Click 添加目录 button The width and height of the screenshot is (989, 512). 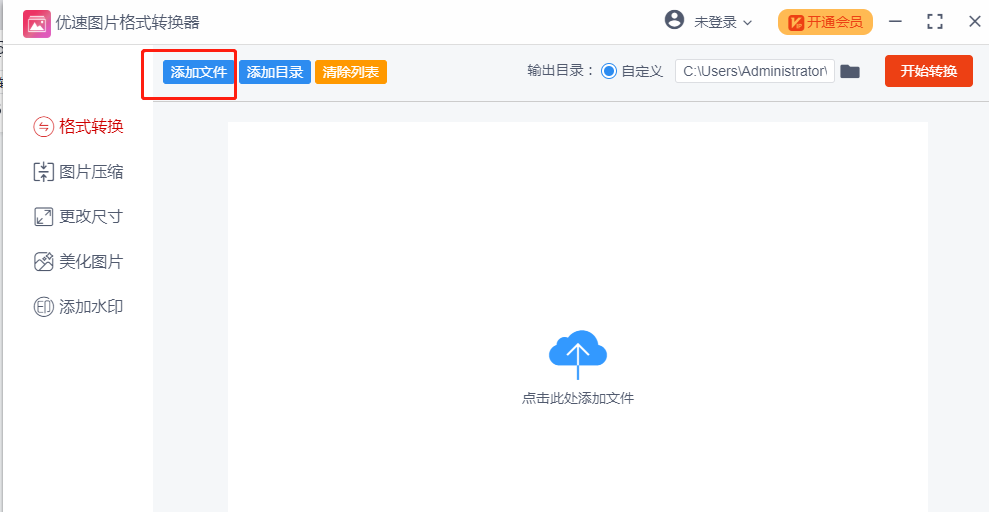[x=275, y=72]
